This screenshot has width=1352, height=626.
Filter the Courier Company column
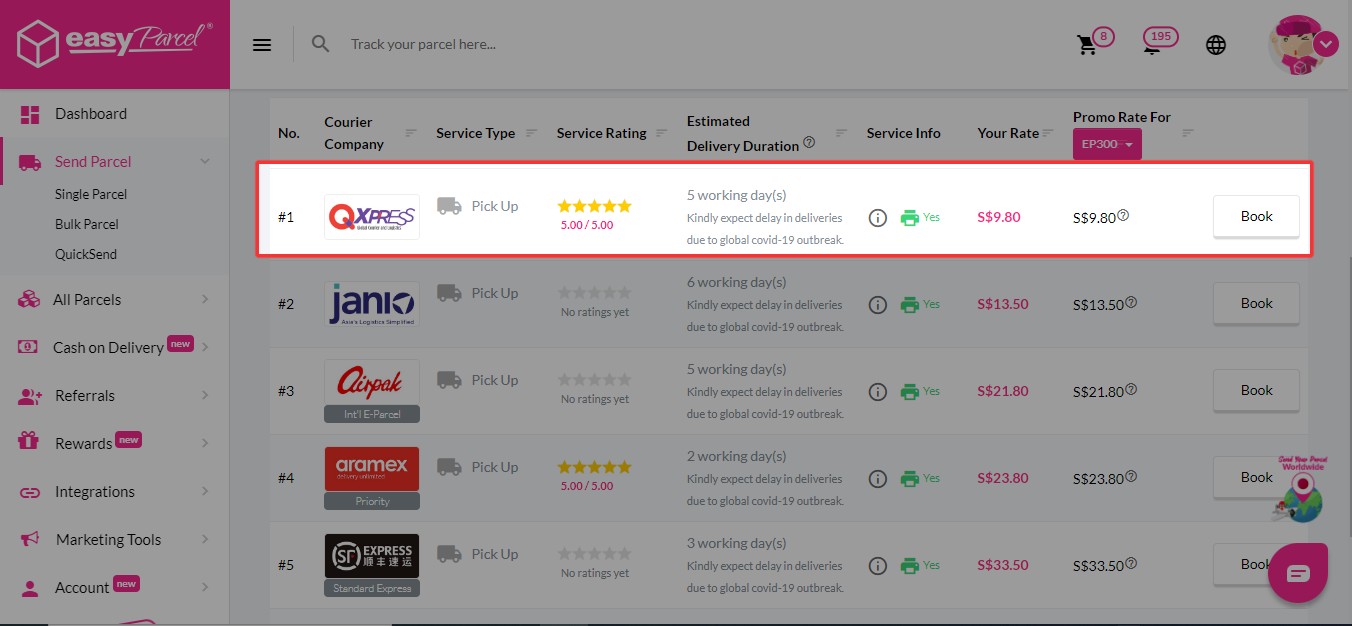411,133
